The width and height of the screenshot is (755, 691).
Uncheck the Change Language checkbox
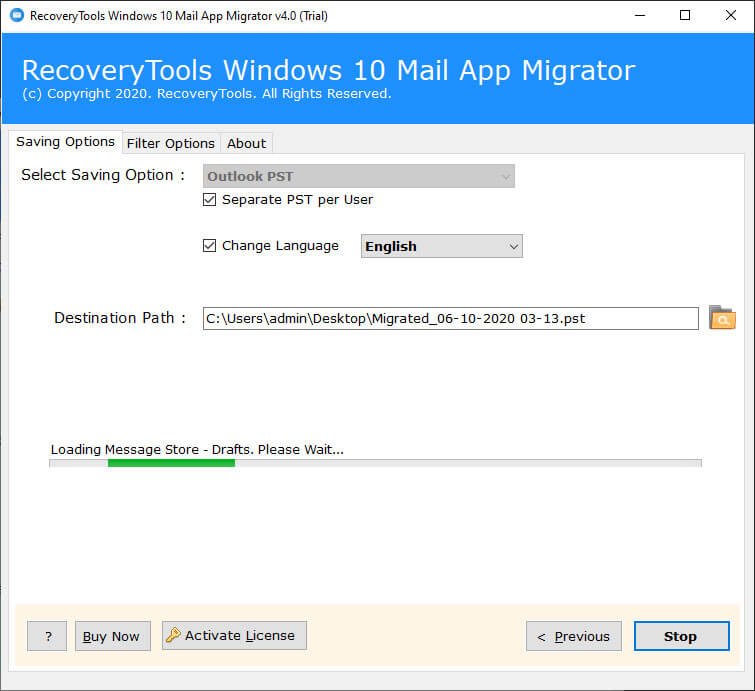[209, 246]
